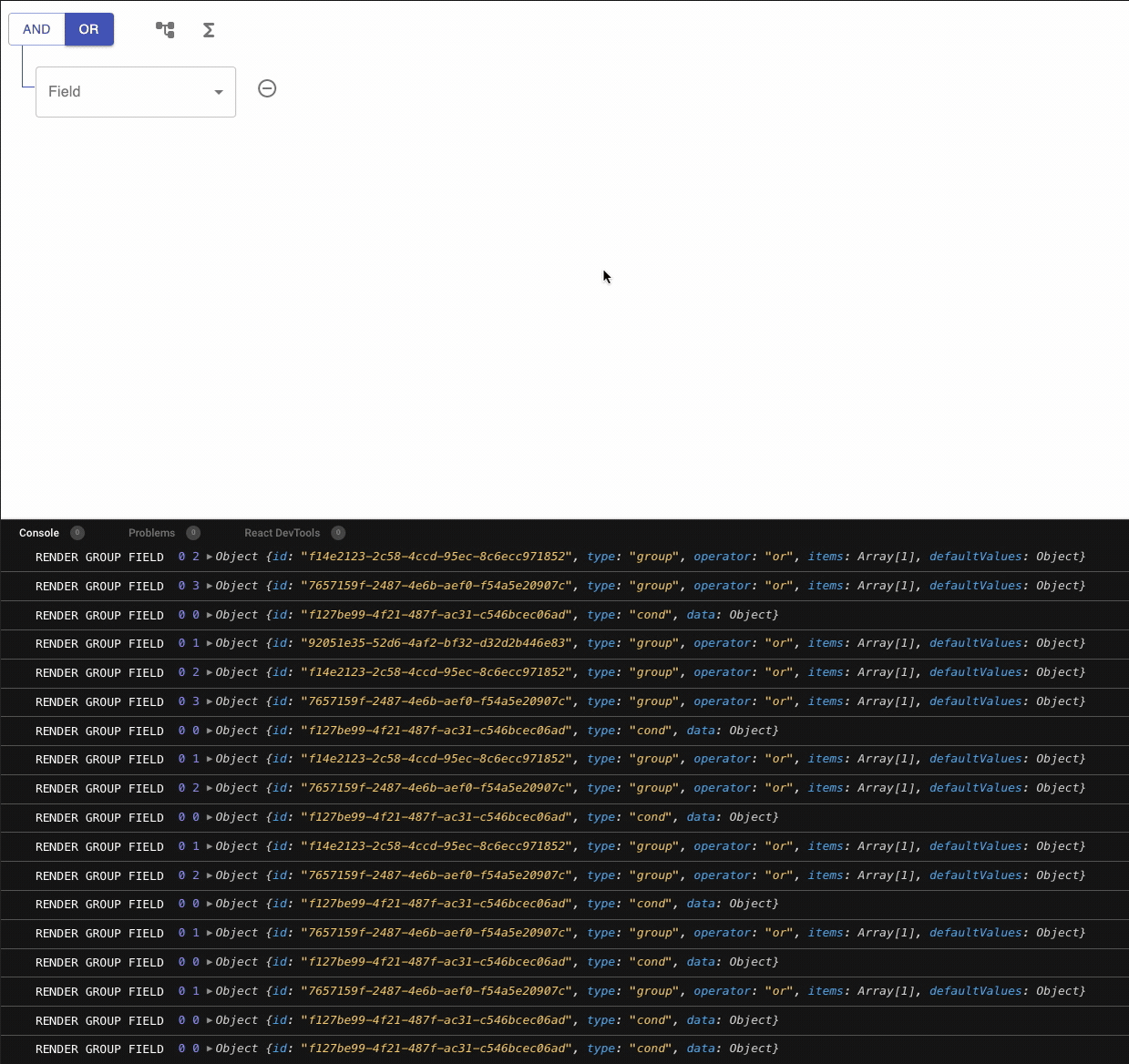Expand the topmost console log Object
Image resolution: width=1129 pixels, height=1064 pixels.
210,557
